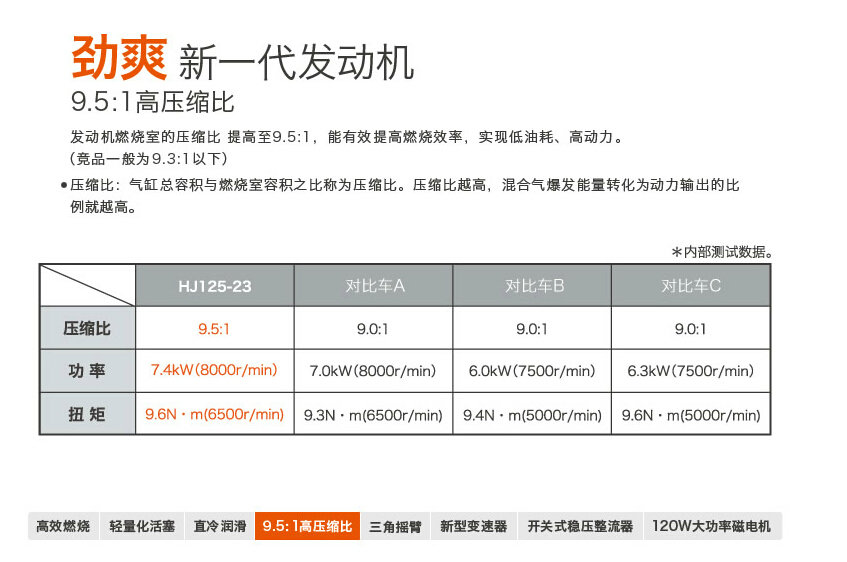Click the 9.6N·m(5000r/min) cell
The width and height of the screenshot is (847, 562).
(691, 414)
